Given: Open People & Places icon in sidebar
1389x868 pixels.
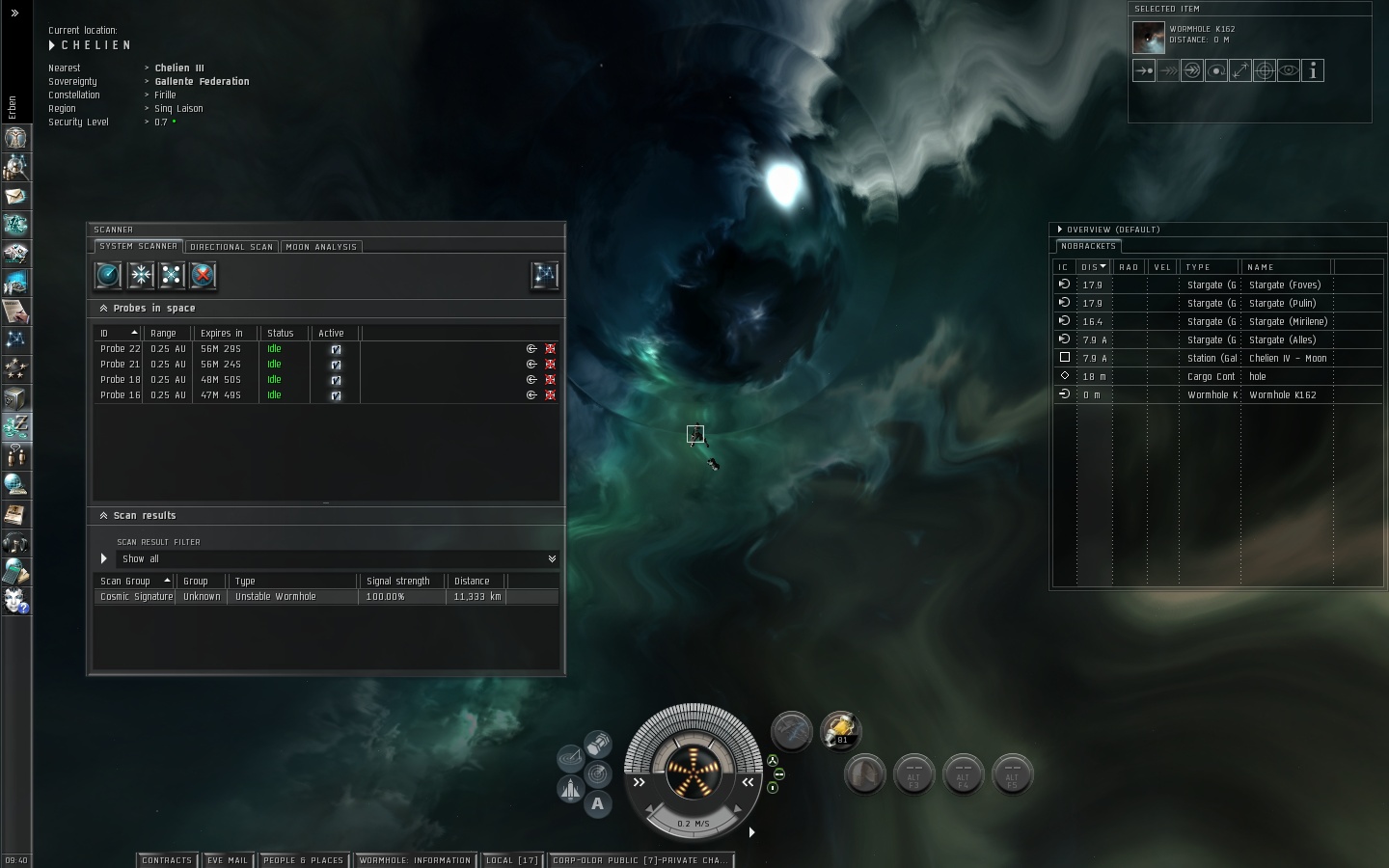Looking at the screenshot, I should [15, 167].
